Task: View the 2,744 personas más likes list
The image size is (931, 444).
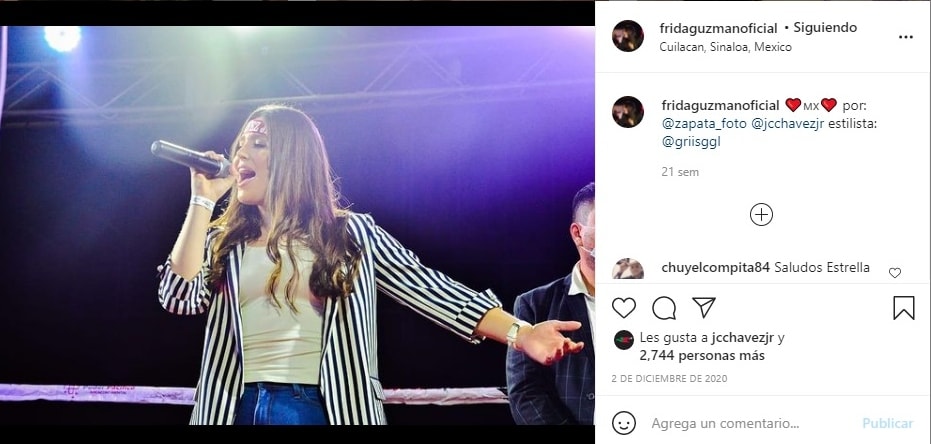Action: (x=687, y=355)
